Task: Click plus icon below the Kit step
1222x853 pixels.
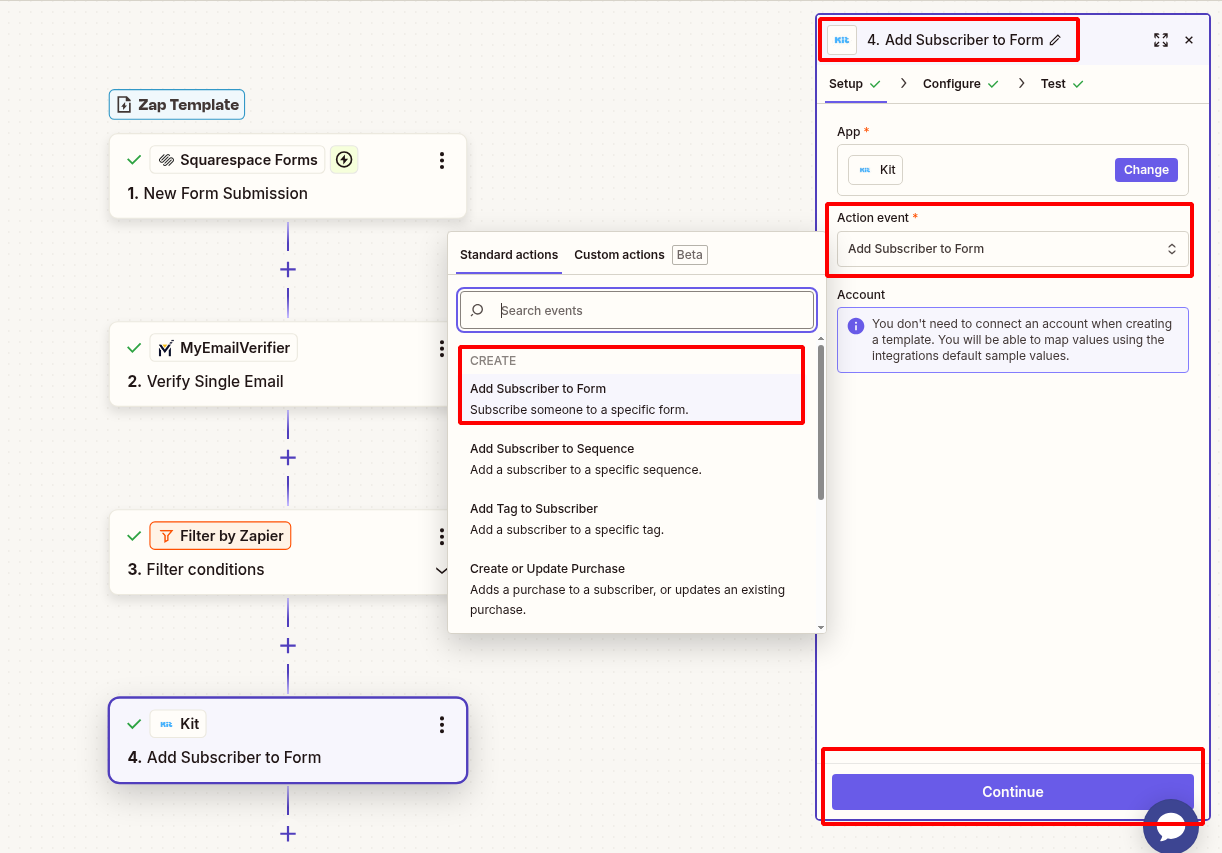Action: [288, 833]
